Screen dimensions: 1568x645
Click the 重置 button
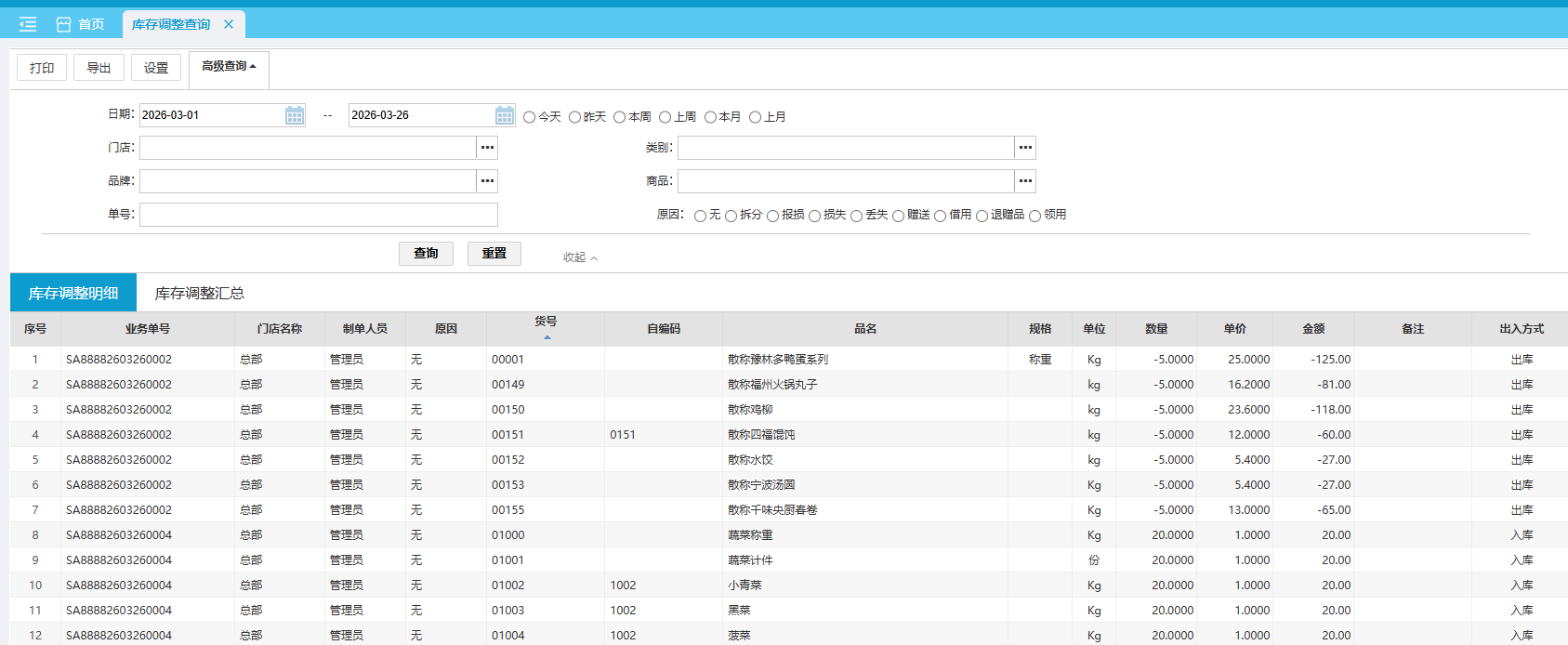point(494,254)
